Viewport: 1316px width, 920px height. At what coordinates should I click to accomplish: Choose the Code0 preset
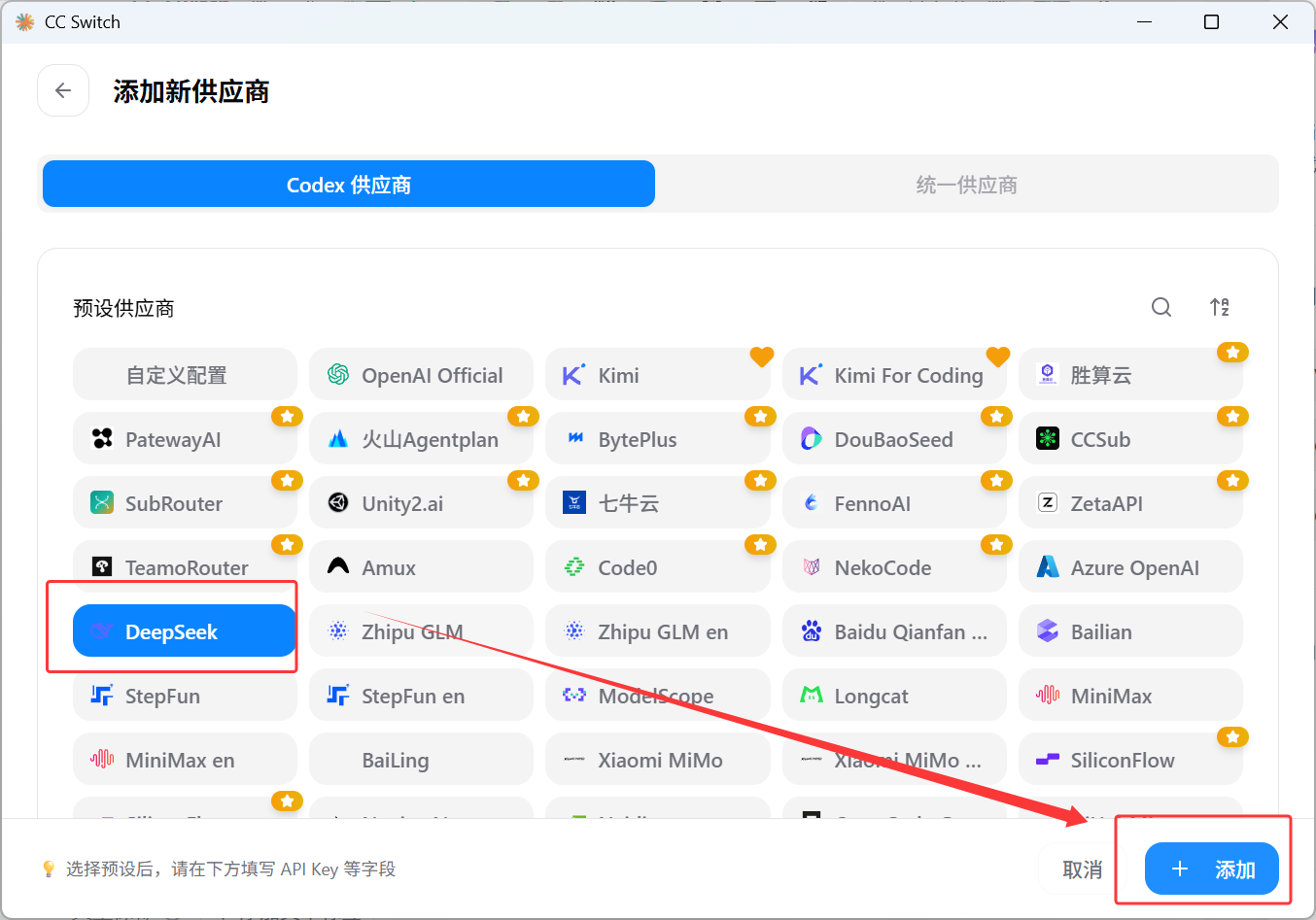[658, 567]
